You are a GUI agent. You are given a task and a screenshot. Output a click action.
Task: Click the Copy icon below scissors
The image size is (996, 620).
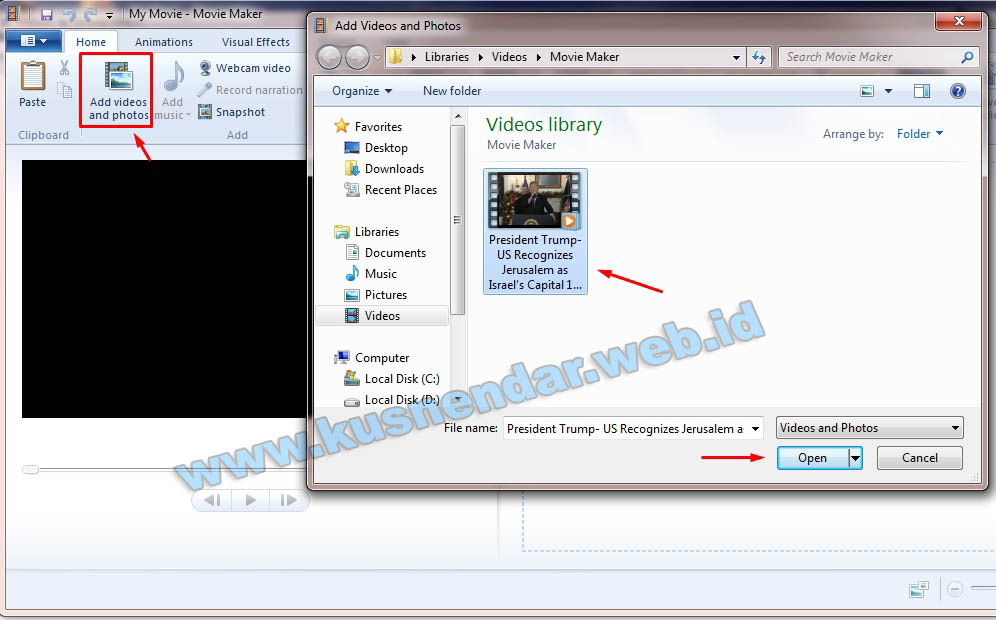64,90
